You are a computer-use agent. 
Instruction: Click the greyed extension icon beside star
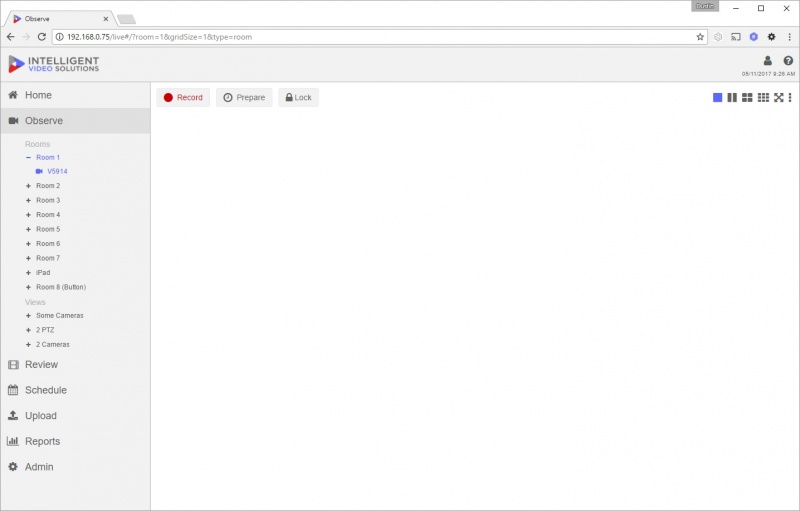tap(718, 37)
